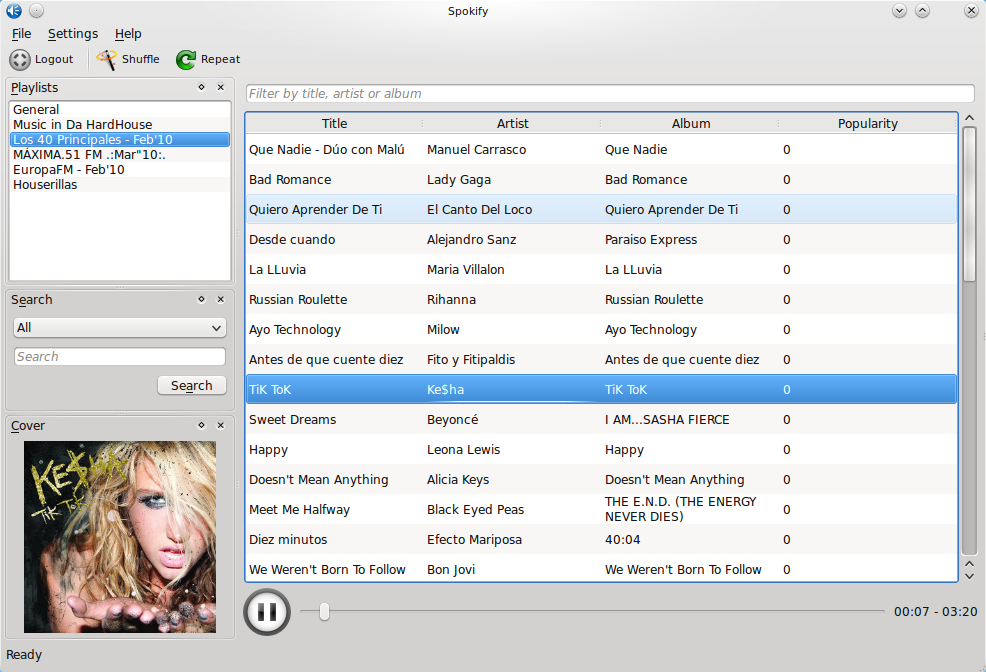This screenshot has height=672, width=986.
Task: Toggle Repeat playback mode
Action: 186,60
